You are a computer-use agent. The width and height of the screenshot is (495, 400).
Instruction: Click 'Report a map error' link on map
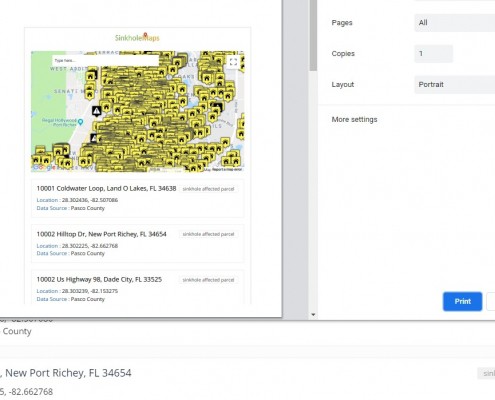pos(227,170)
